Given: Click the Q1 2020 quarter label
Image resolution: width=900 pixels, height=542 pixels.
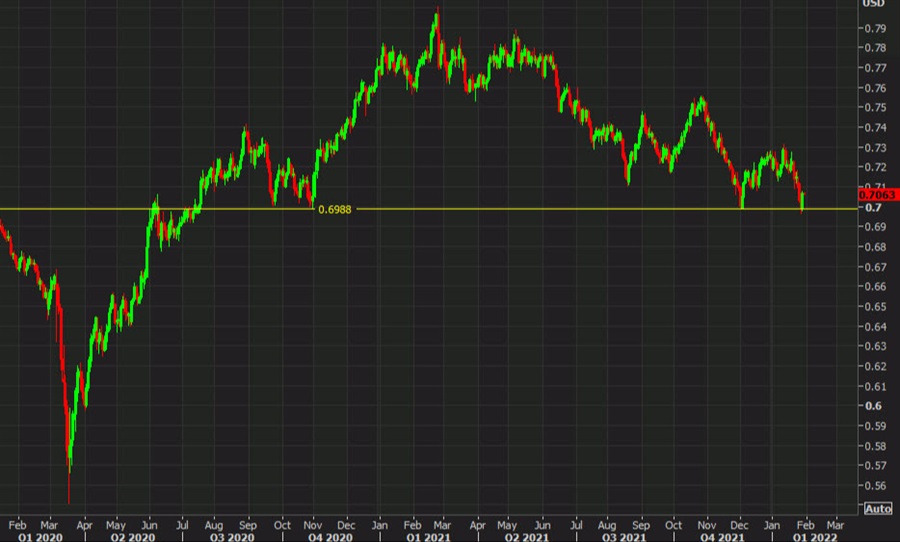Looking at the screenshot, I should [x=40, y=537].
